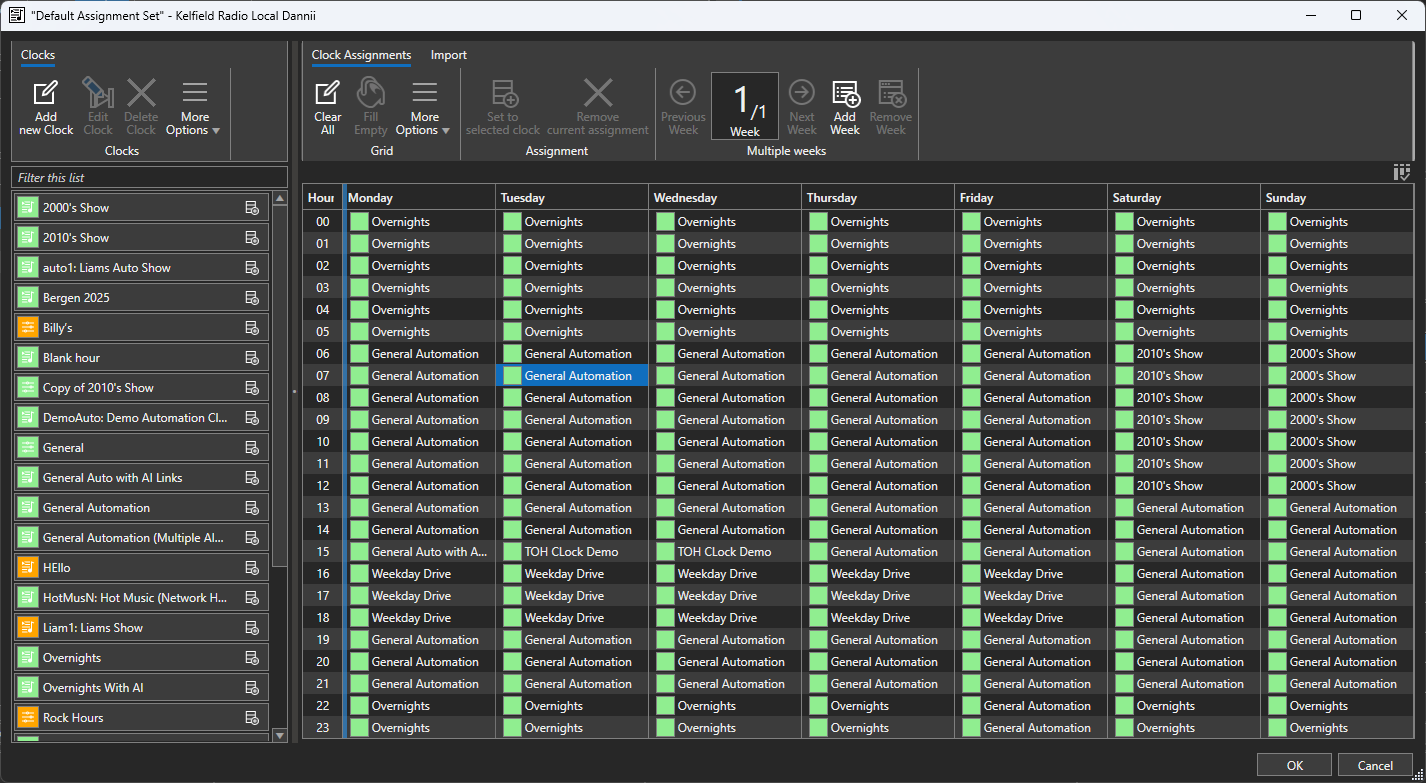The height and width of the screenshot is (783, 1426).
Task: Click the Edit Clock icon
Action: point(98,93)
